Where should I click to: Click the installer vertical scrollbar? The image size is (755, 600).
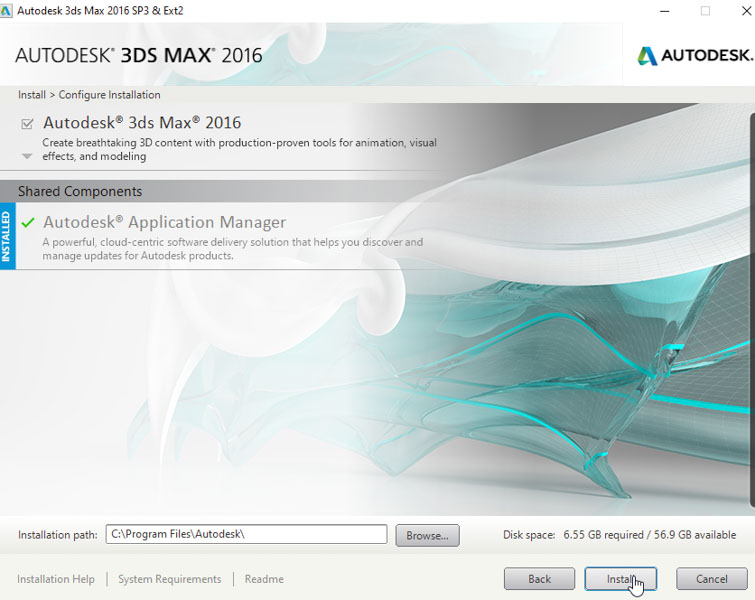(752, 310)
